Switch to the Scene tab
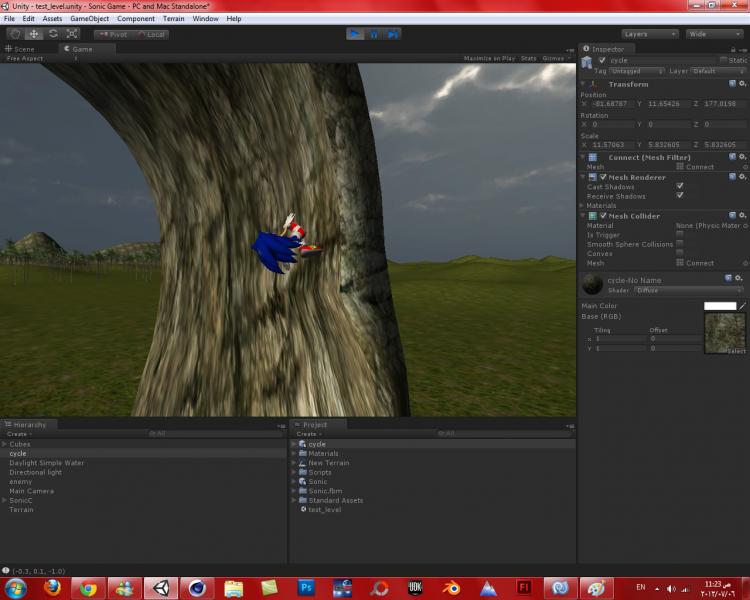 pyautogui.click(x=20, y=49)
